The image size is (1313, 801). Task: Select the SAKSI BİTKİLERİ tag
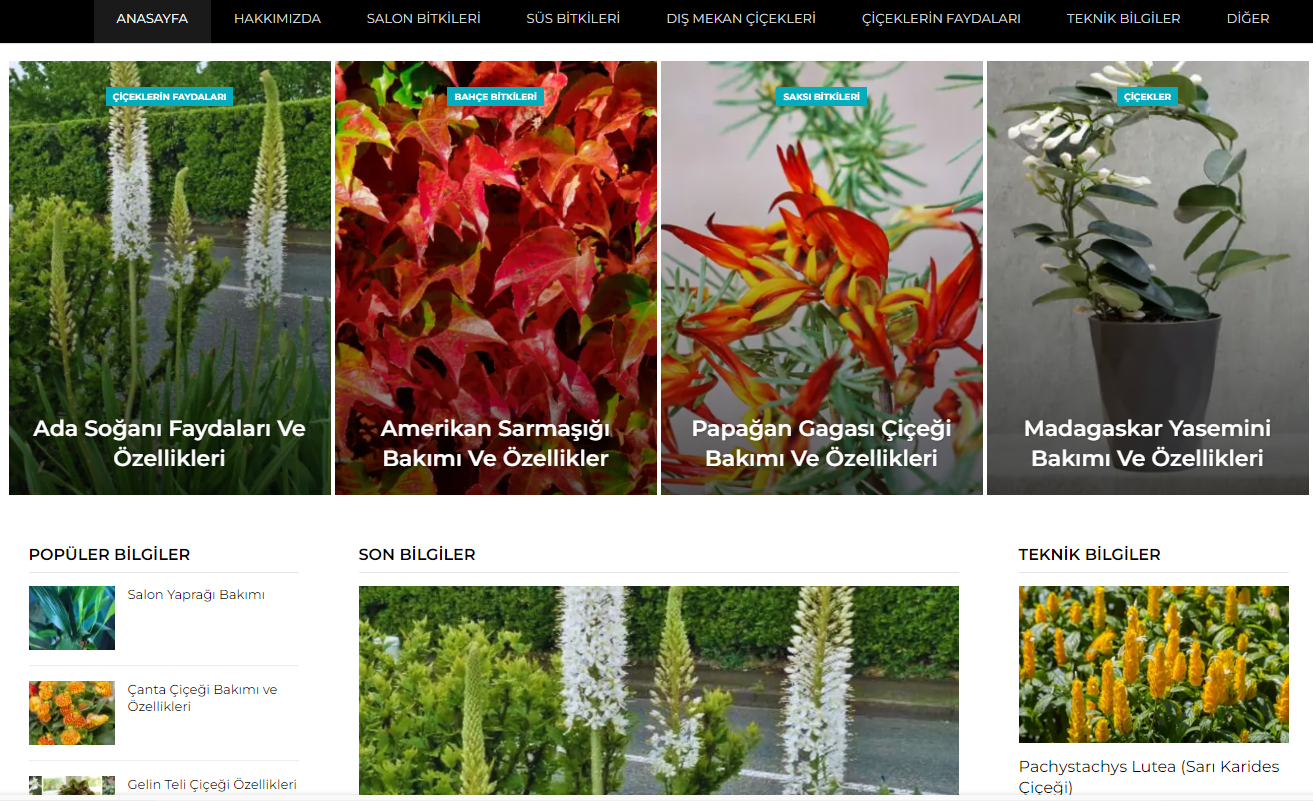[822, 97]
